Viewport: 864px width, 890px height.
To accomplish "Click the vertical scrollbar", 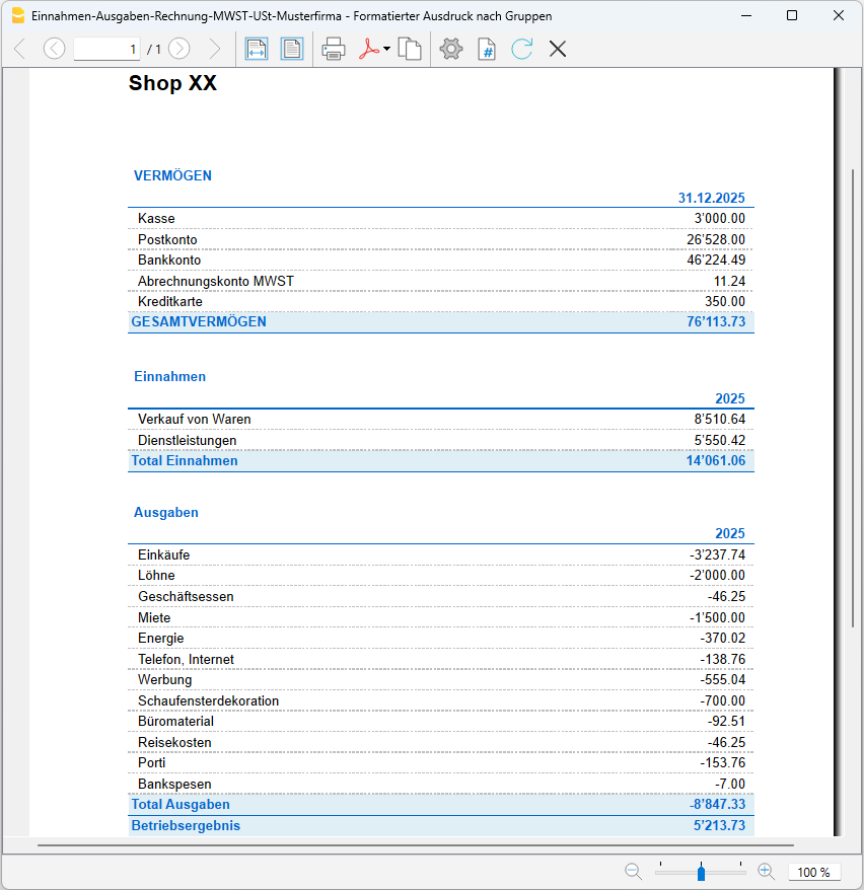I will point(853,397).
